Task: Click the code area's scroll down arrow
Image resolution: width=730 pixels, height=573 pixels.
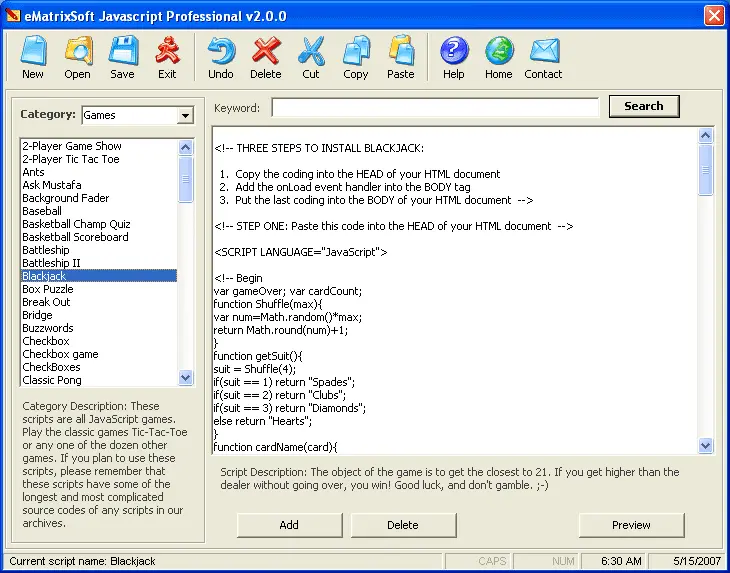Action: (x=706, y=446)
